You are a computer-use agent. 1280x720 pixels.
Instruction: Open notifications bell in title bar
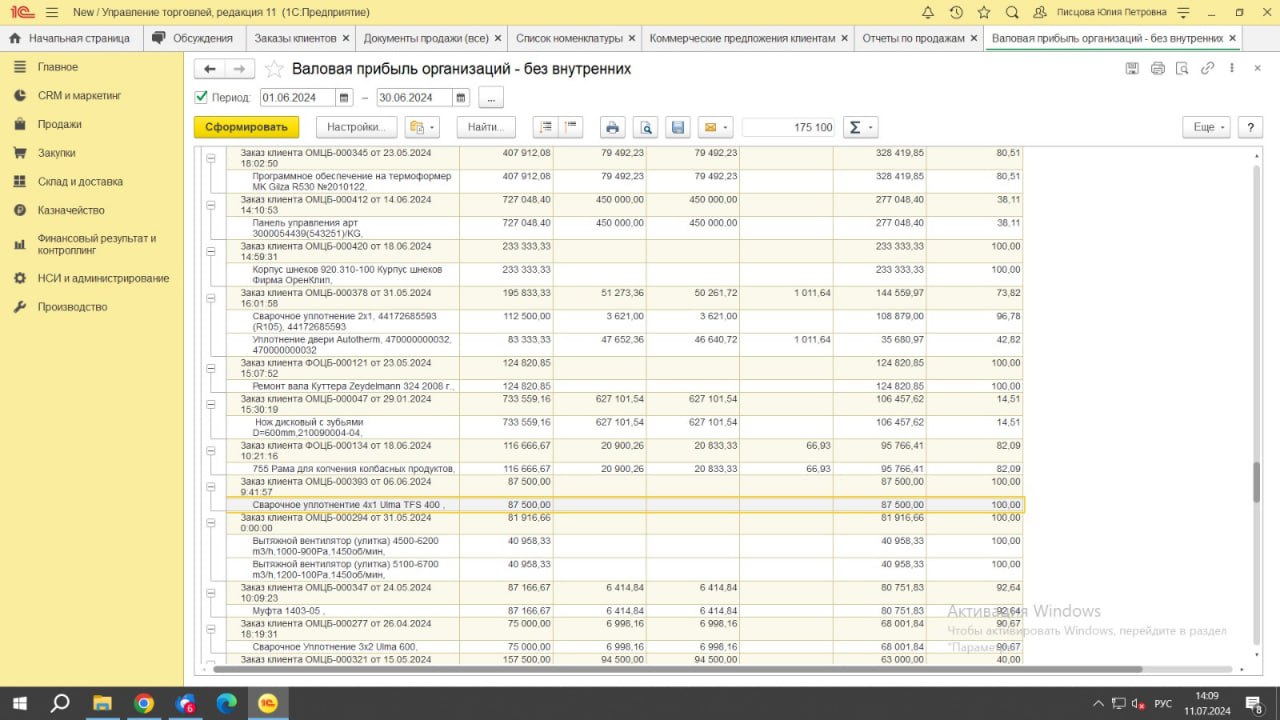[x=928, y=12]
